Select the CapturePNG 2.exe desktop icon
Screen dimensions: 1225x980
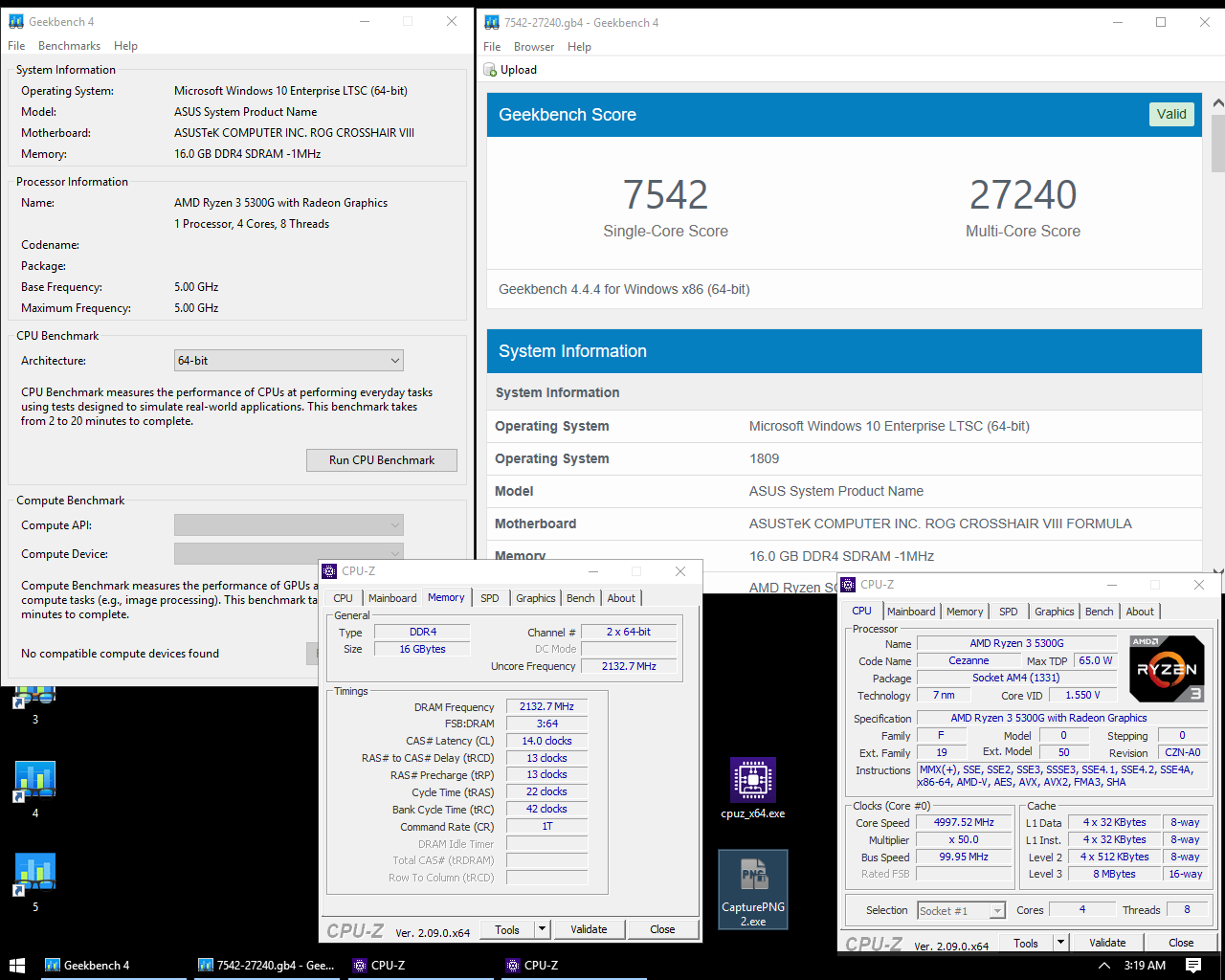pos(753,889)
